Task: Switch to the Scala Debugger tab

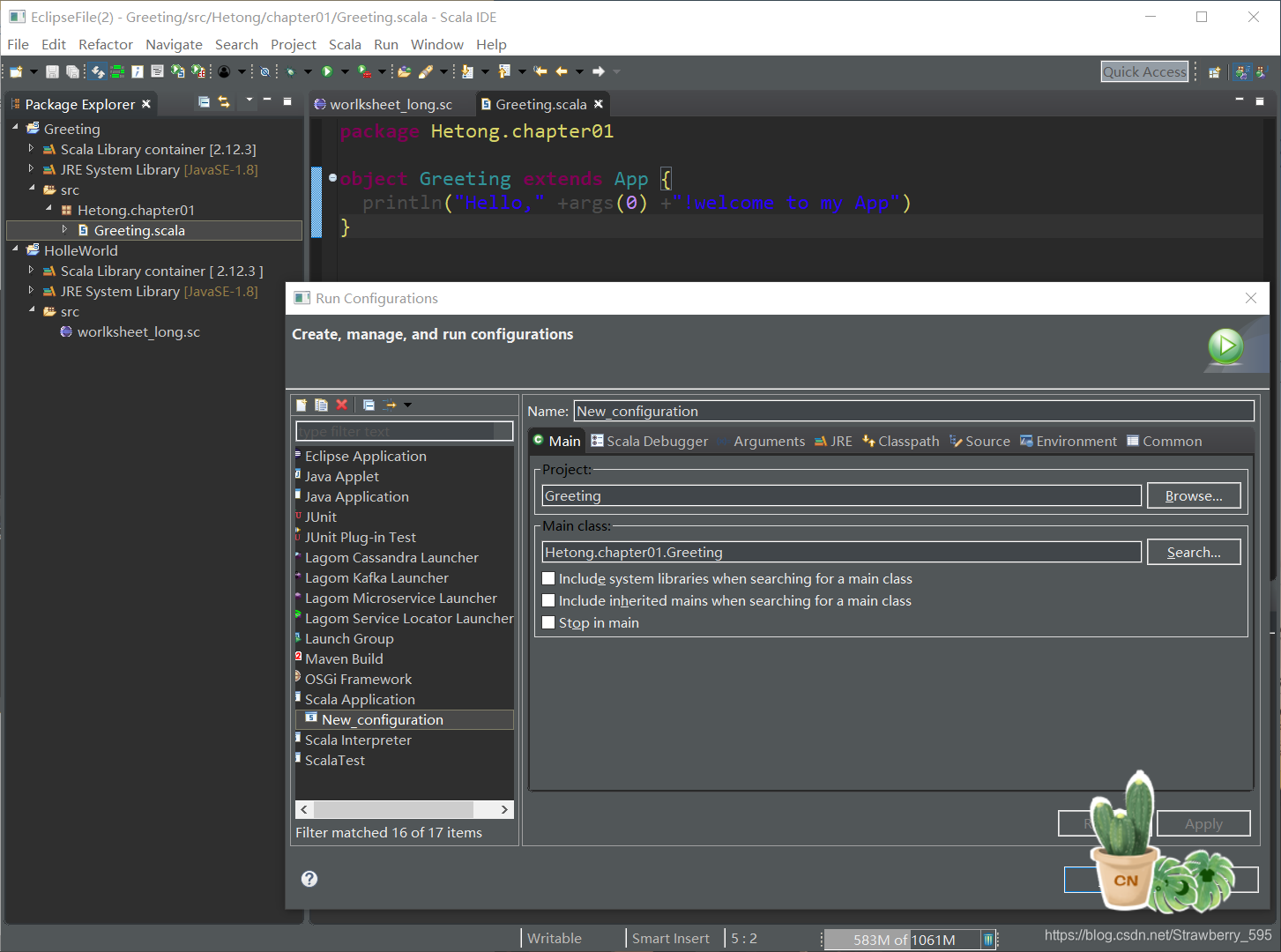Action: [x=650, y=442]
